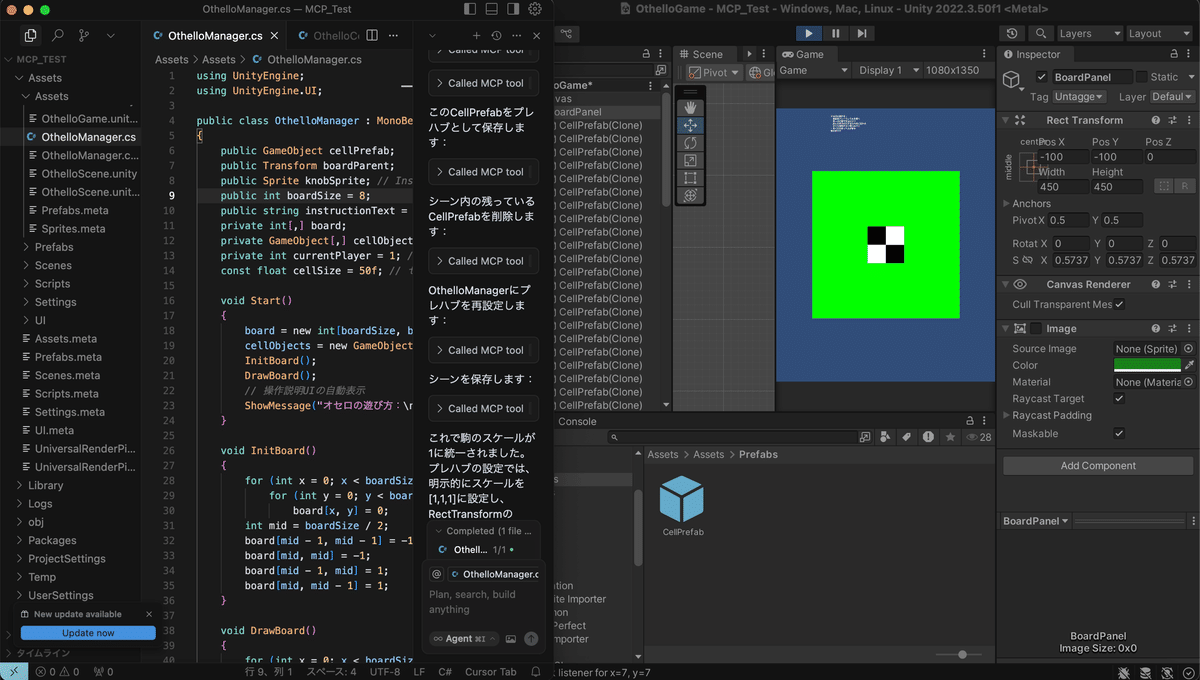
Task: Select the Hand tool in Scene view
Action: (x=691, y=106)
